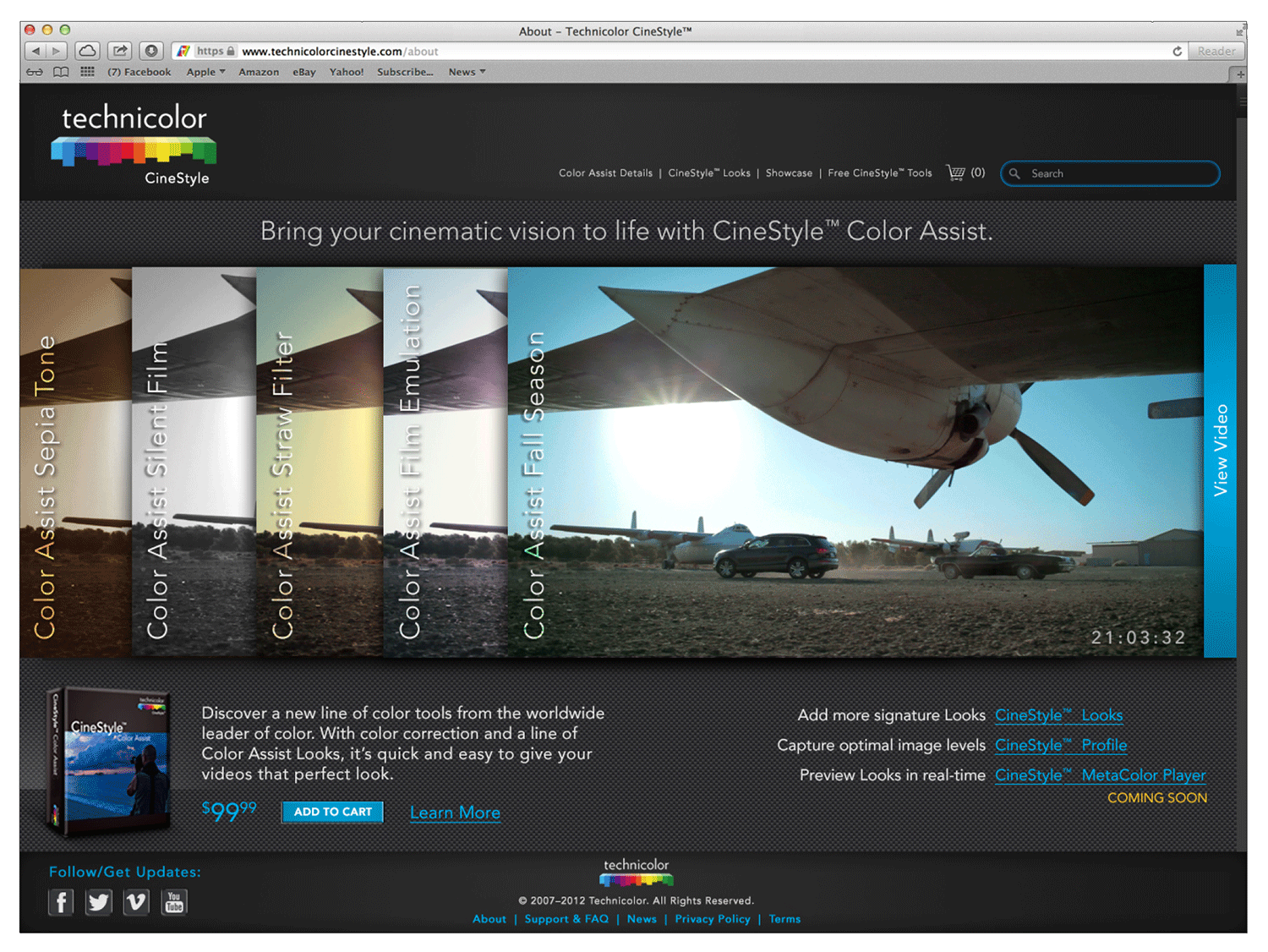Open the Subscribe... bookmark
The height and width of the screenshot is (952, 1268).
[405, 72]
